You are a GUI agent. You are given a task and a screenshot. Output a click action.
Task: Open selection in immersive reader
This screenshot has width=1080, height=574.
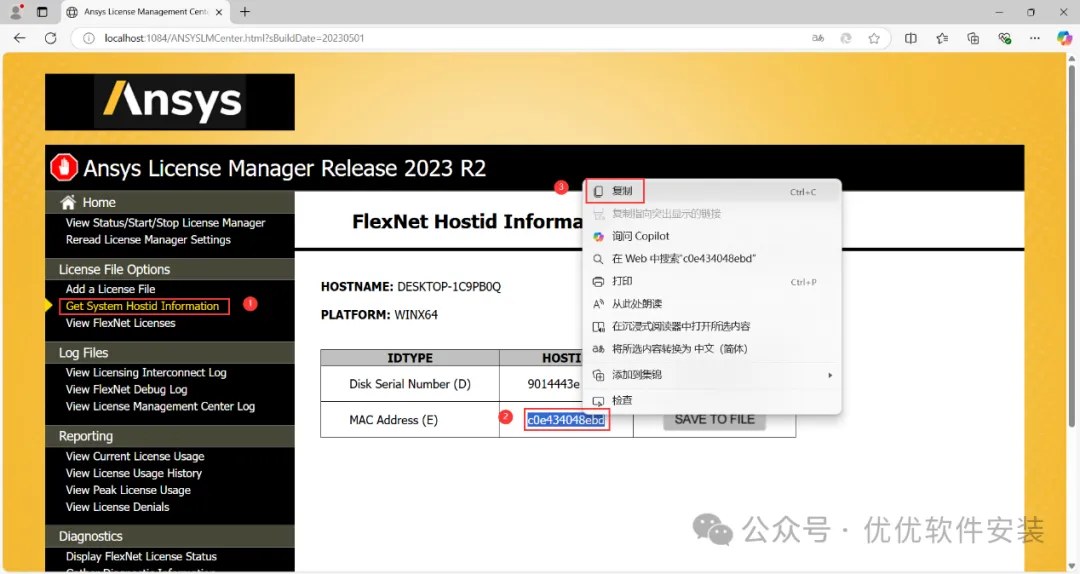(x=712, y=327)
